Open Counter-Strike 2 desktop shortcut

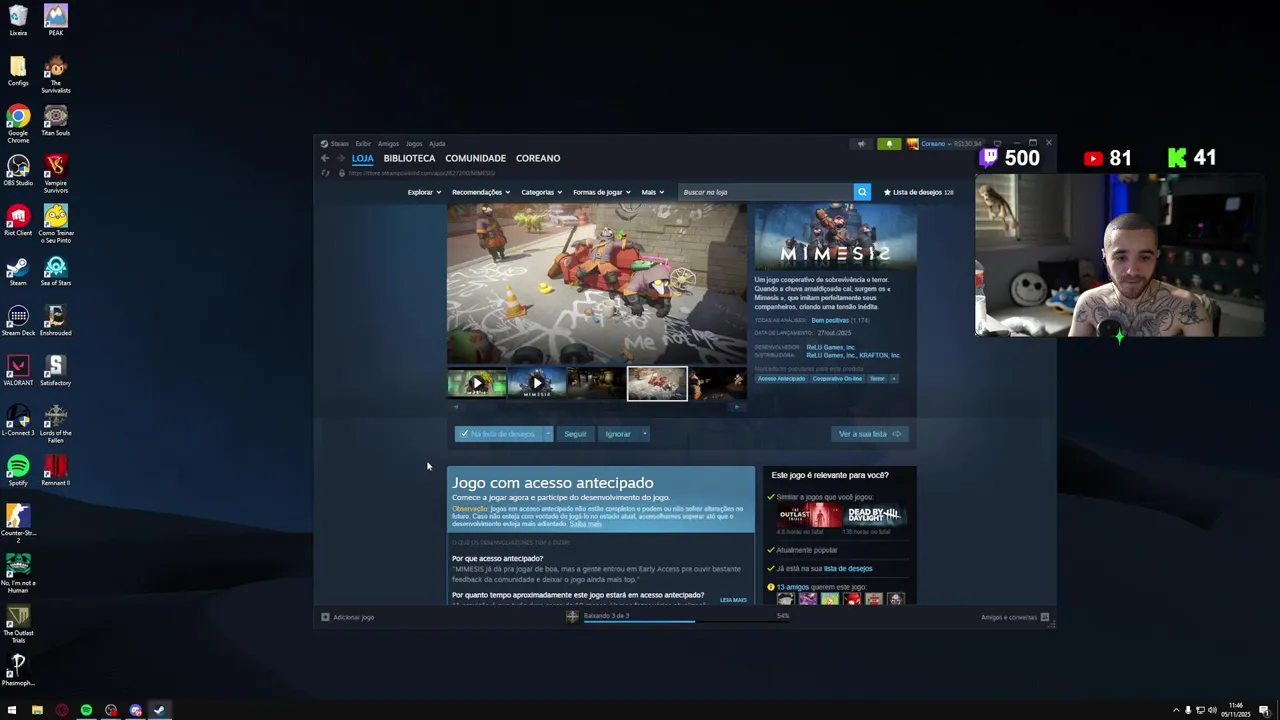[x=18, y=524]
